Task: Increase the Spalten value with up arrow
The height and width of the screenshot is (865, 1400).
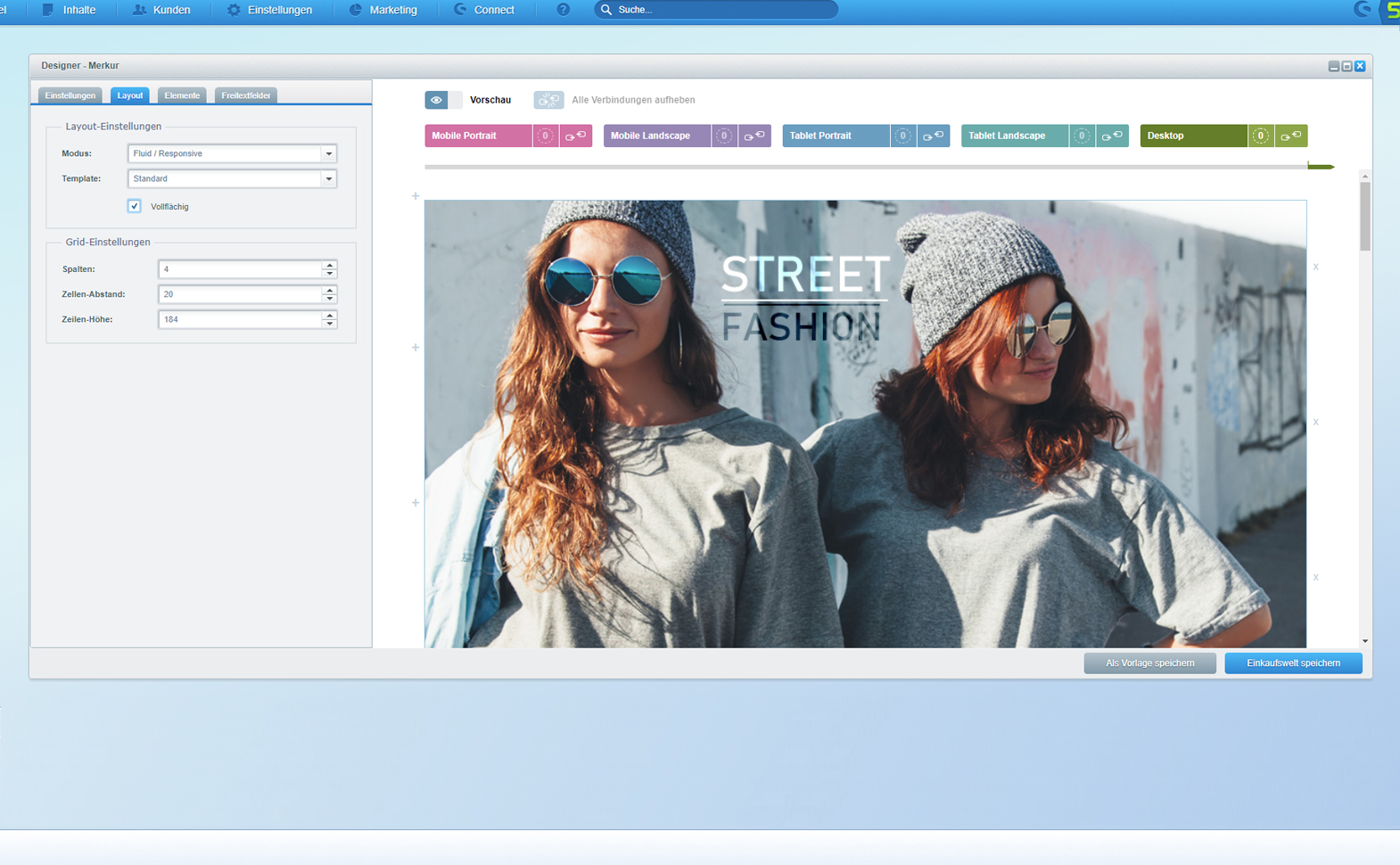Action: pos(330,265)
